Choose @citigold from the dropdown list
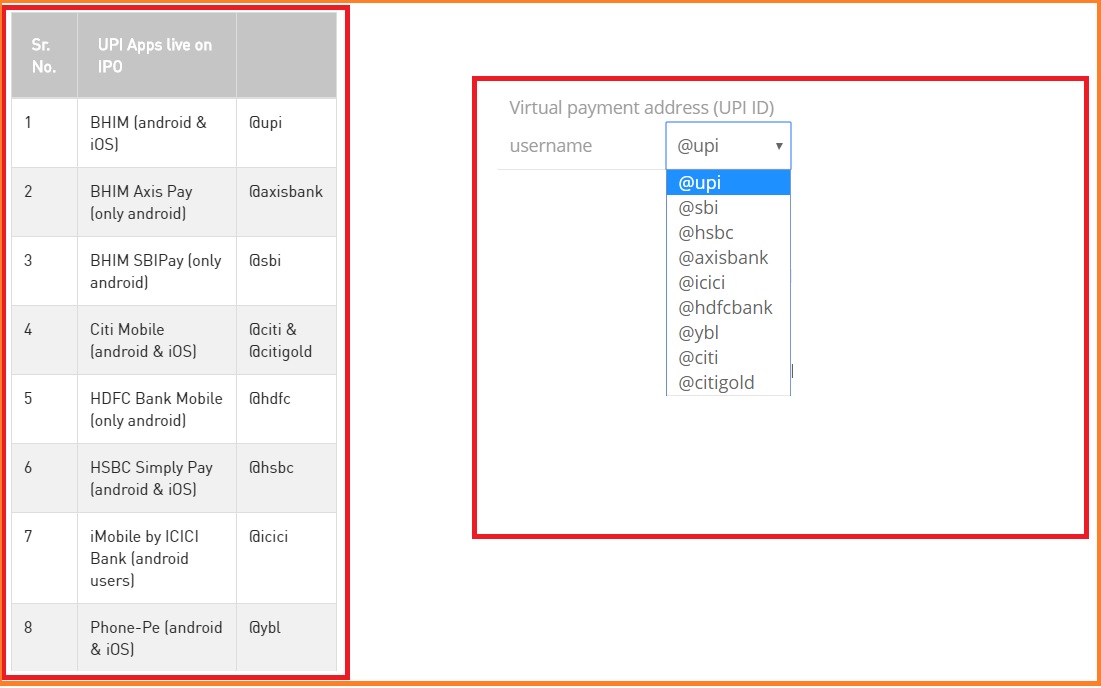The width and height of the screenshot is (1101, 688). [728, 383]
